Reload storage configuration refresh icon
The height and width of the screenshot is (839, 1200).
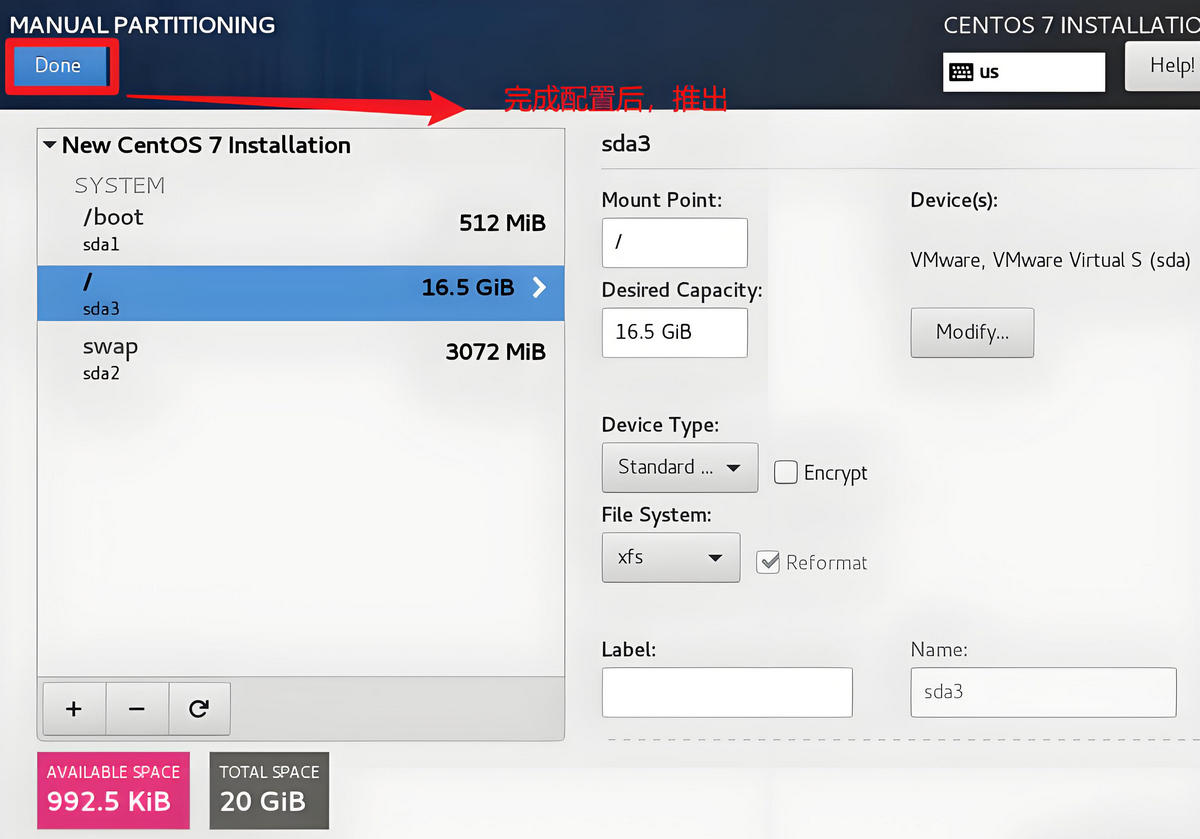click(199, 709)
